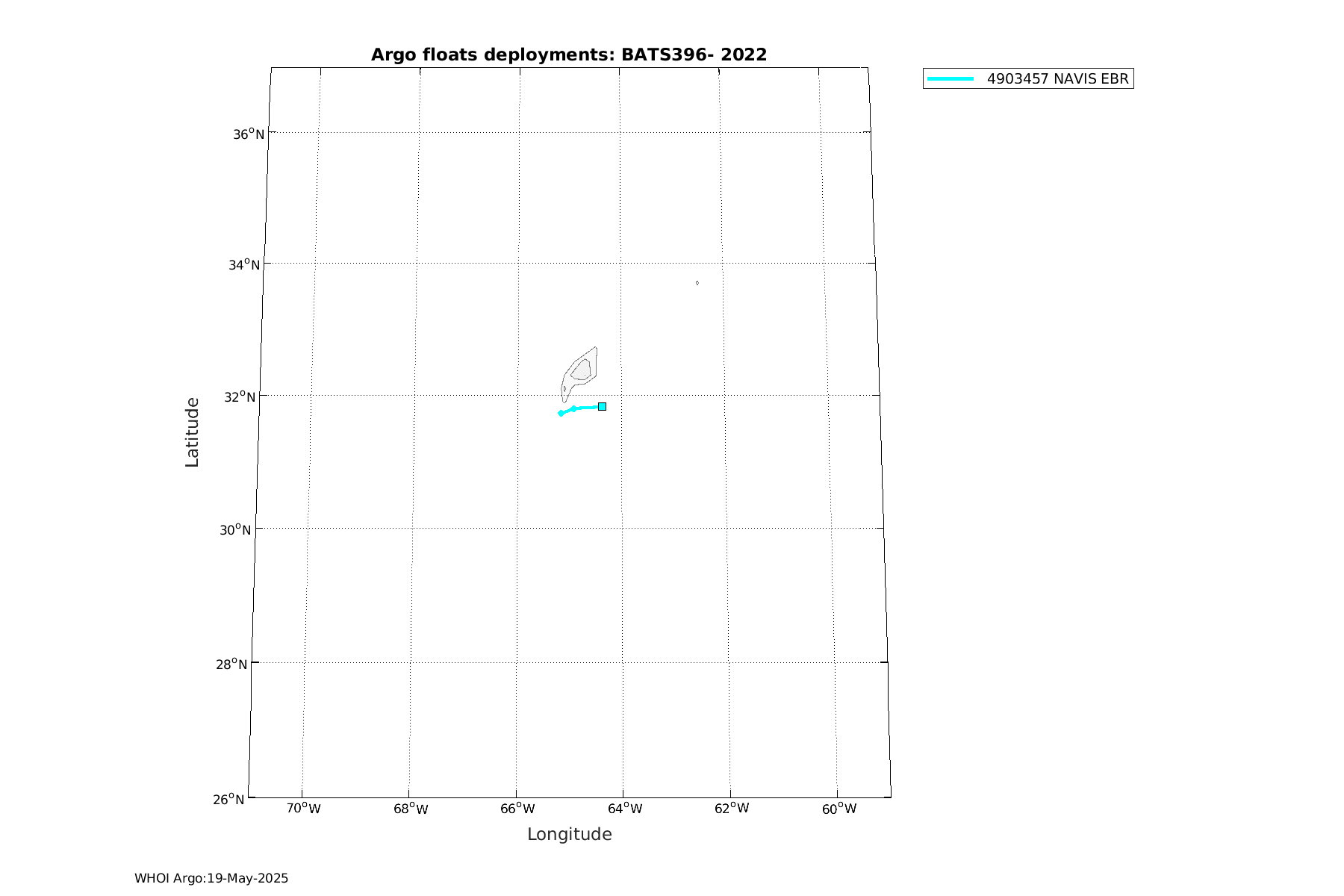Click the 'Latitude' axis label
Viewport: 1344px width, 896px height.
pyautogui.click(x=192, y=432)
